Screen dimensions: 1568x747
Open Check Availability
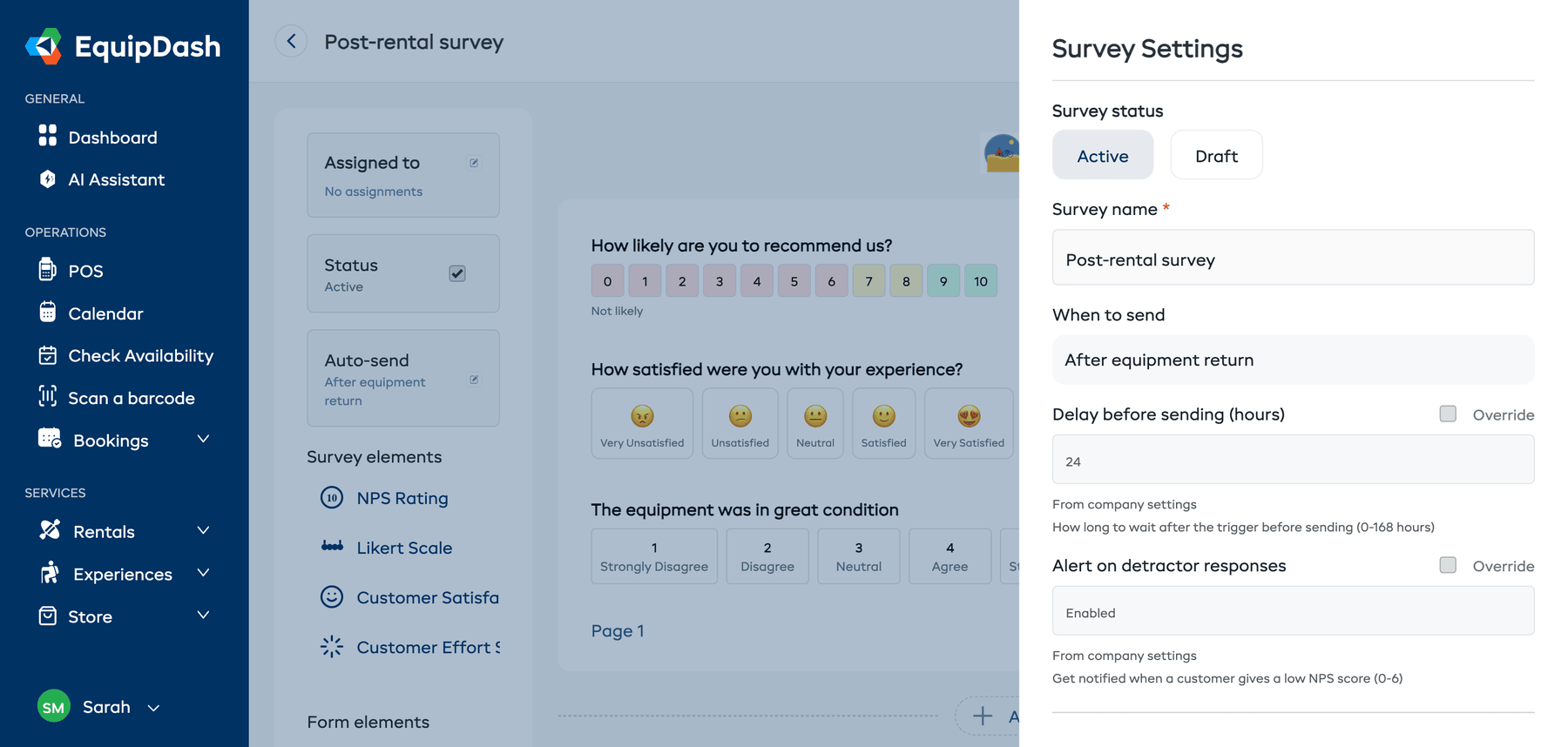click(x=140, y=355)
